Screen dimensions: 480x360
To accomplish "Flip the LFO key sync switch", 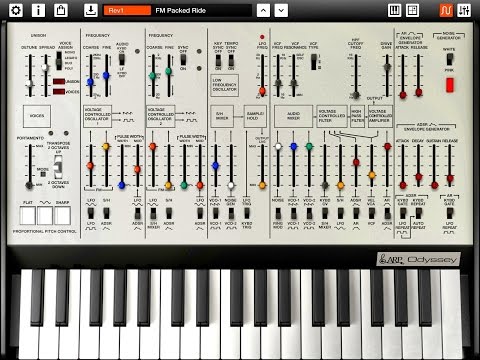I will tap(218, 61).
